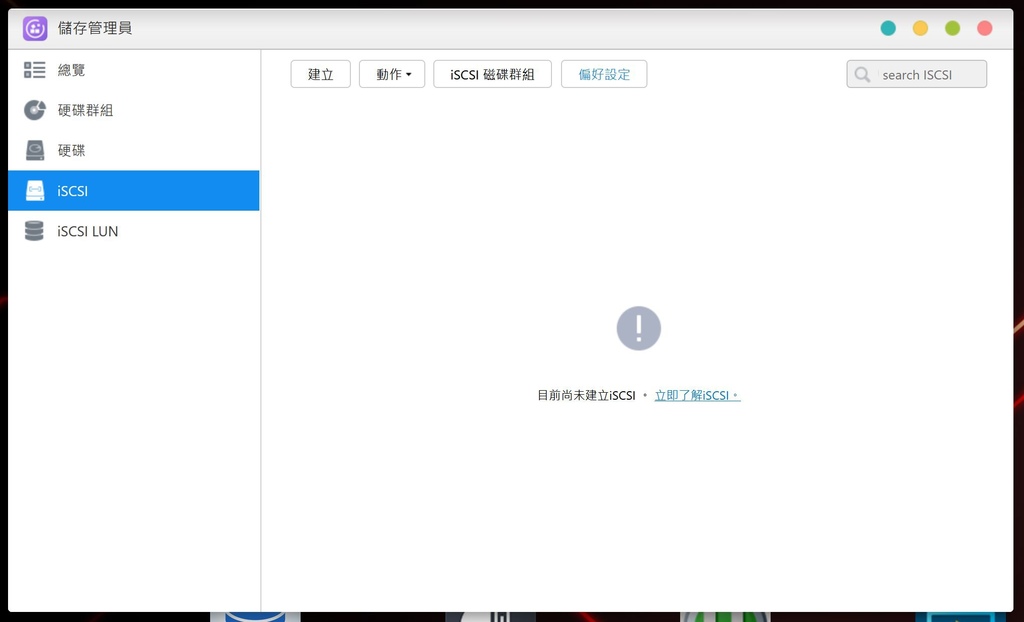The width and height of the screenshot is (1024, 622).
Task: Click the 儲存管理員 app icon in title bar
Action: [35, 28]
